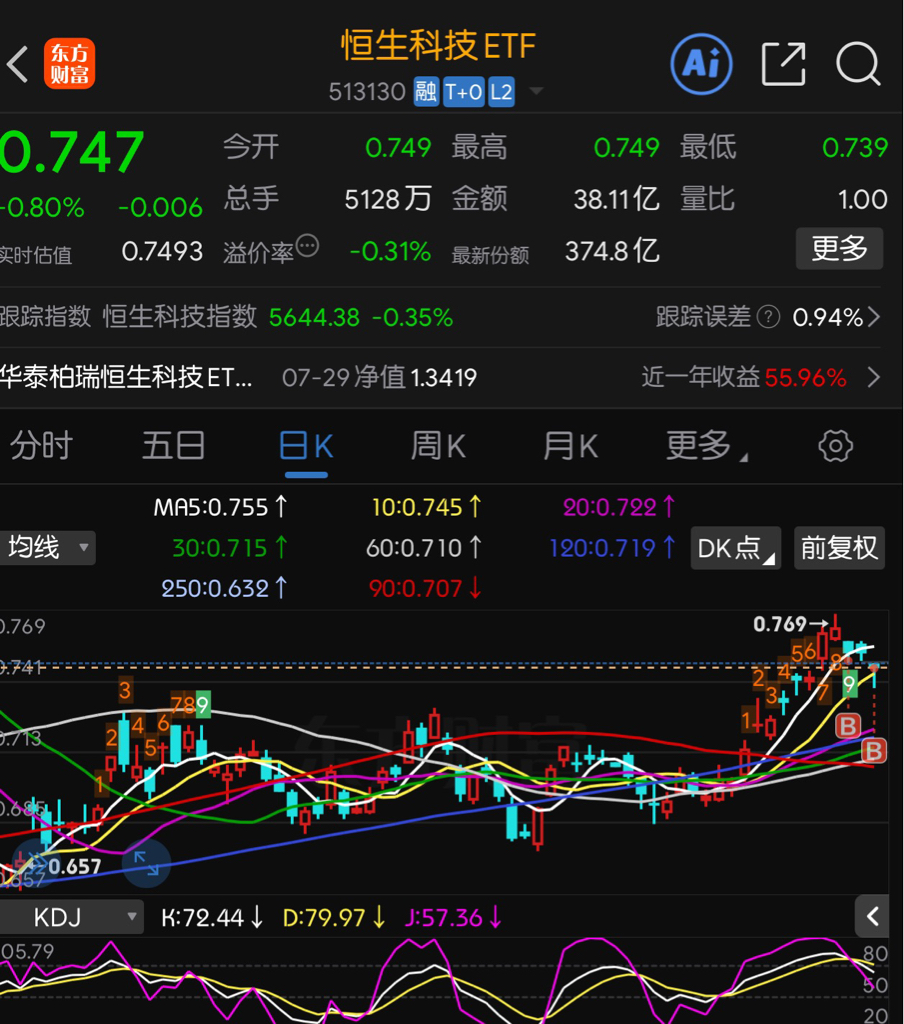The height and width of the screenshot is (1024, 904).
Task: Tap the lower red B marker
Action: (x=873, y=751)
